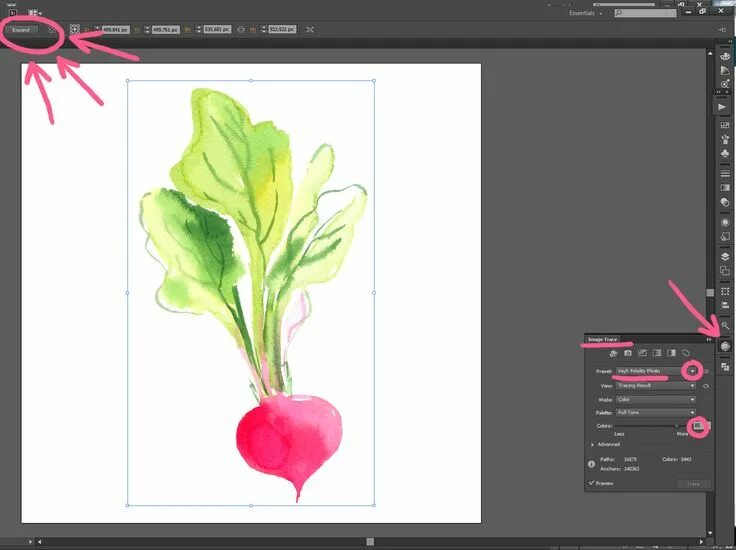
Task: Select the Image Trace panel tab
Action: coord(602,339)
